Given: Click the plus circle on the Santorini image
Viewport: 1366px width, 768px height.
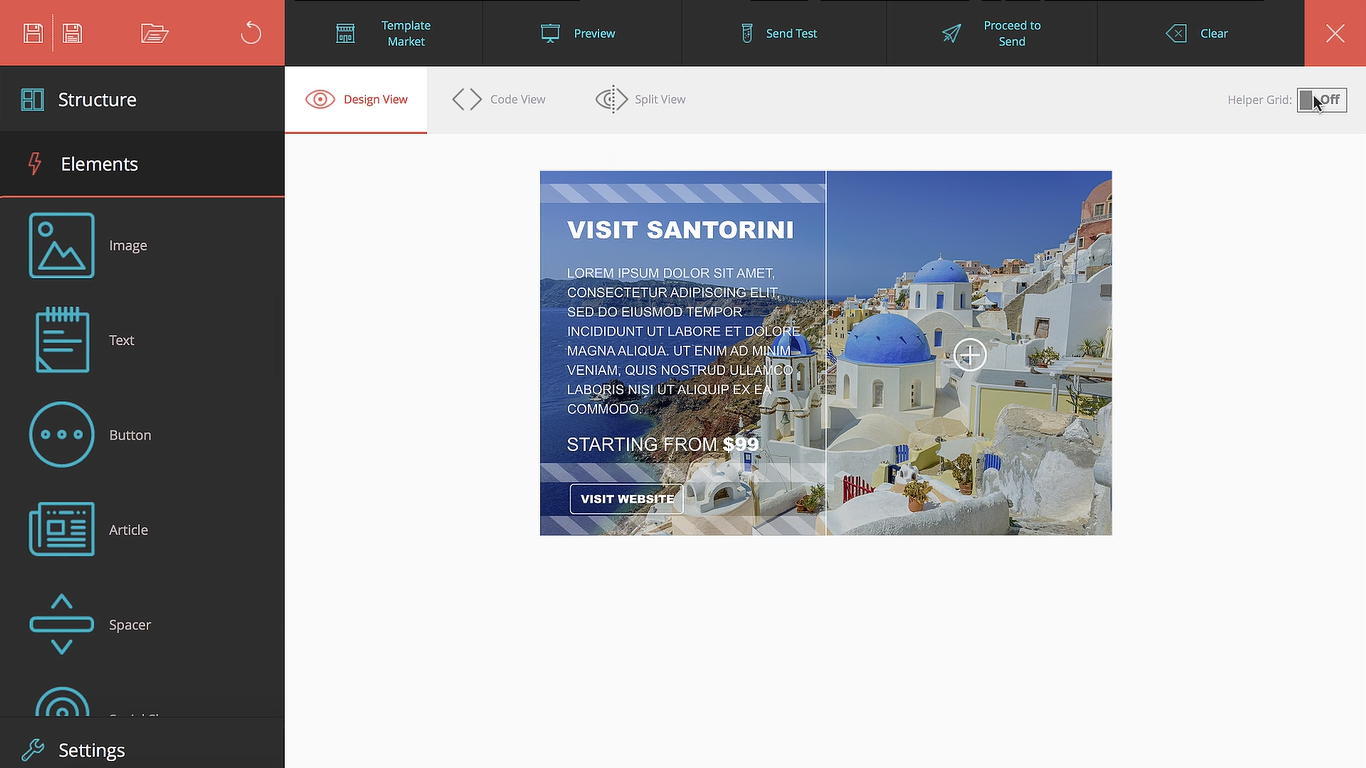Looking at the screenshot, I should (969, 355).
